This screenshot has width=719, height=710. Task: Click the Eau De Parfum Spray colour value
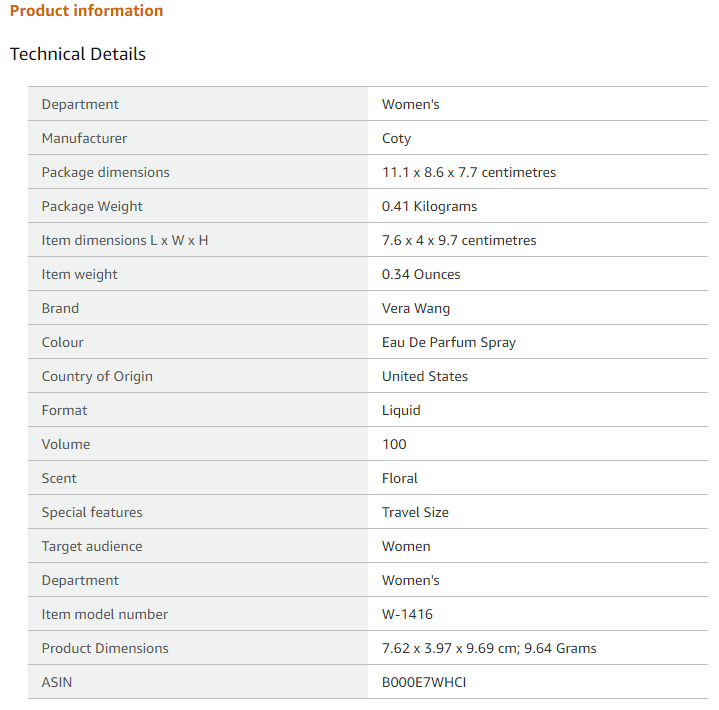(x=449, y=343)
